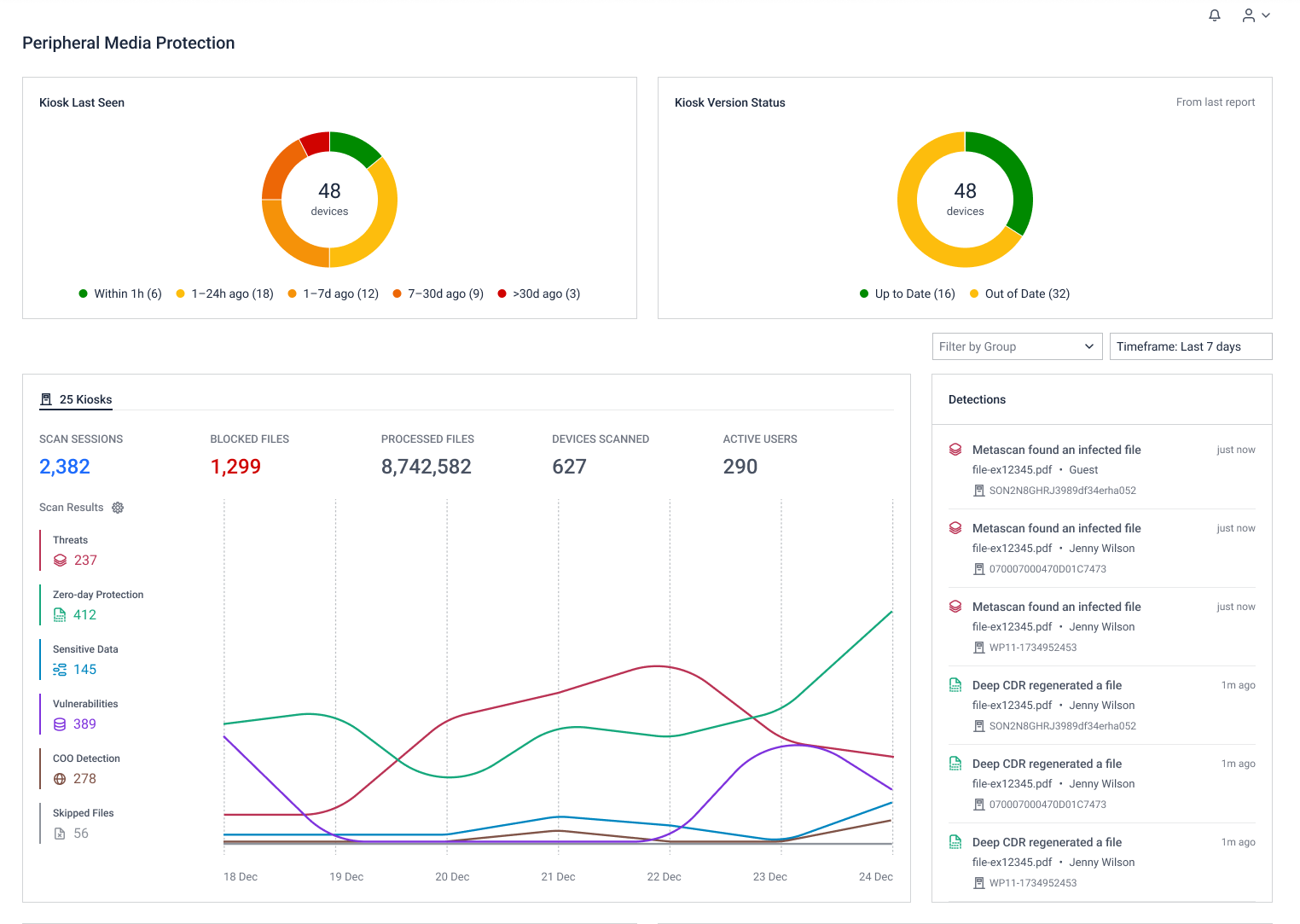Open the file-ex12345.pdf link for Guest
The height and width of the screenshot is (924, 1300).
pos(1013,469)
